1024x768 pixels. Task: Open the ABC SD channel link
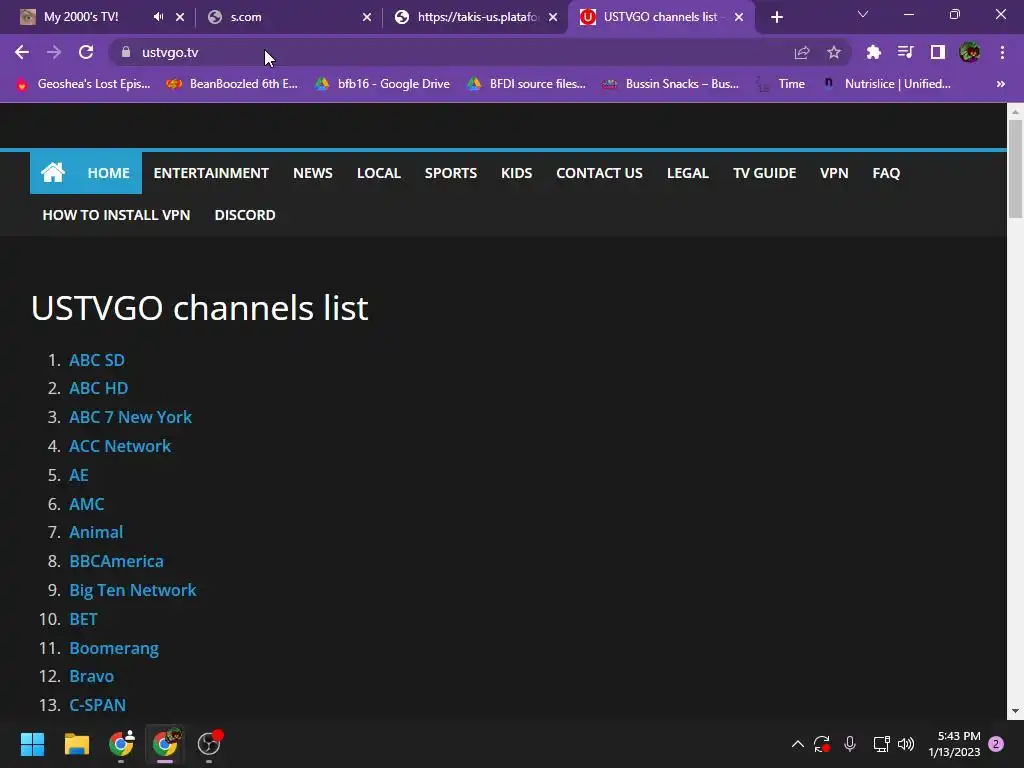97,360
